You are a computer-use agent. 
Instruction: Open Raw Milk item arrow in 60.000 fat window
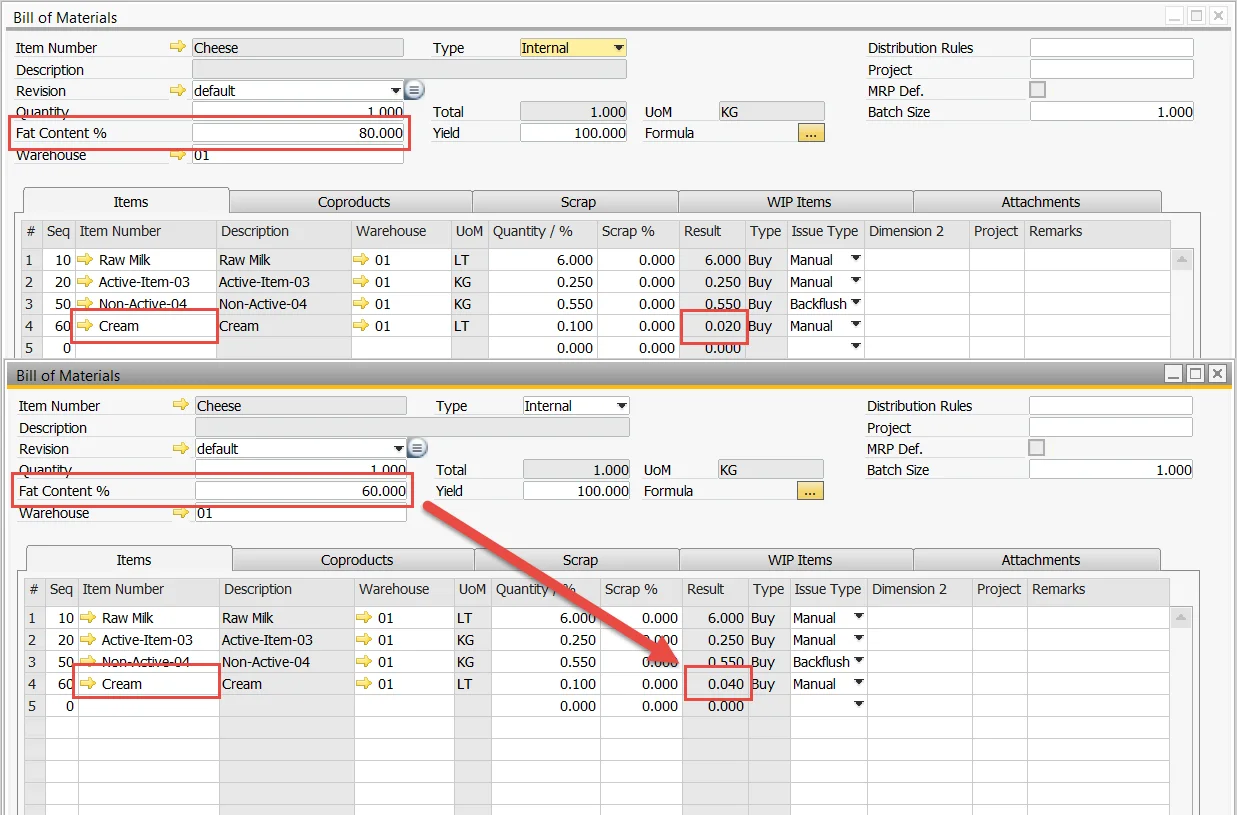(89, 618)
